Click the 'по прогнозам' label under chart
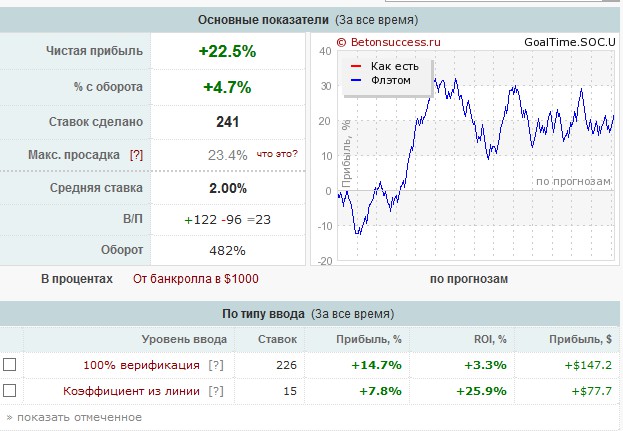Viewport: 623px width, 431px height. click(469, 279)
